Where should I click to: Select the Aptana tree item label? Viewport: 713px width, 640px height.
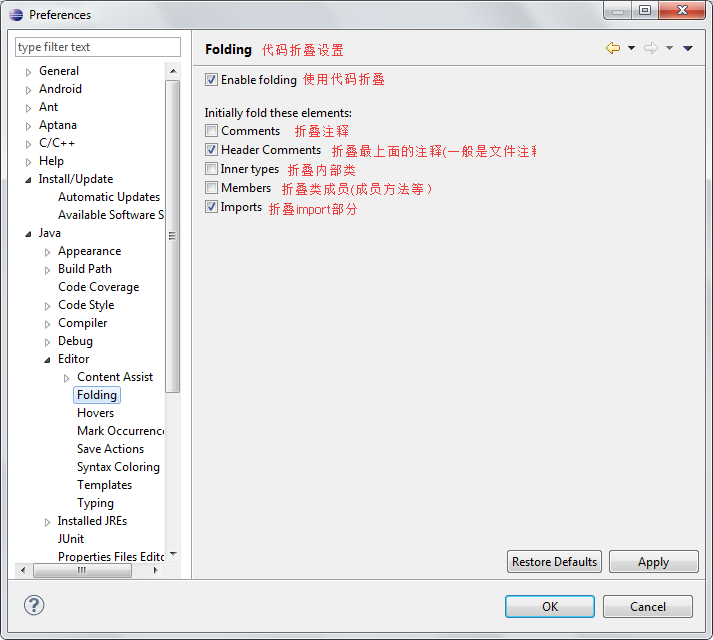coord(58,125)
